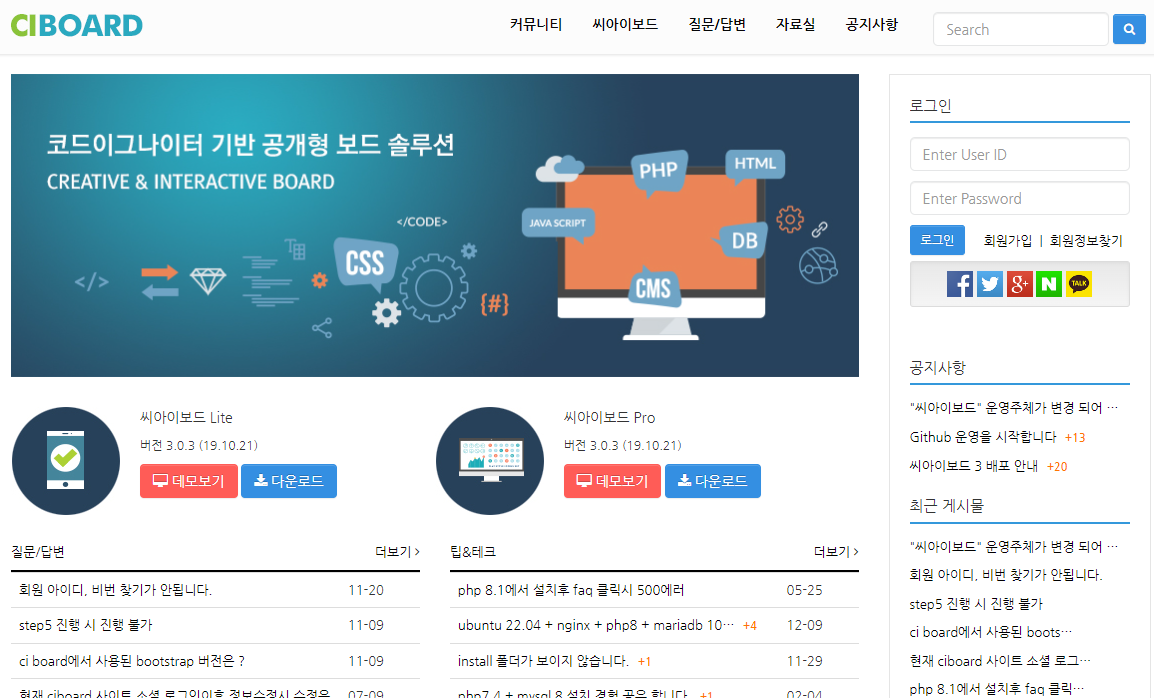Open the 회원정보찾기 link
This screenshot has height=698, width=1154.
1086,241
